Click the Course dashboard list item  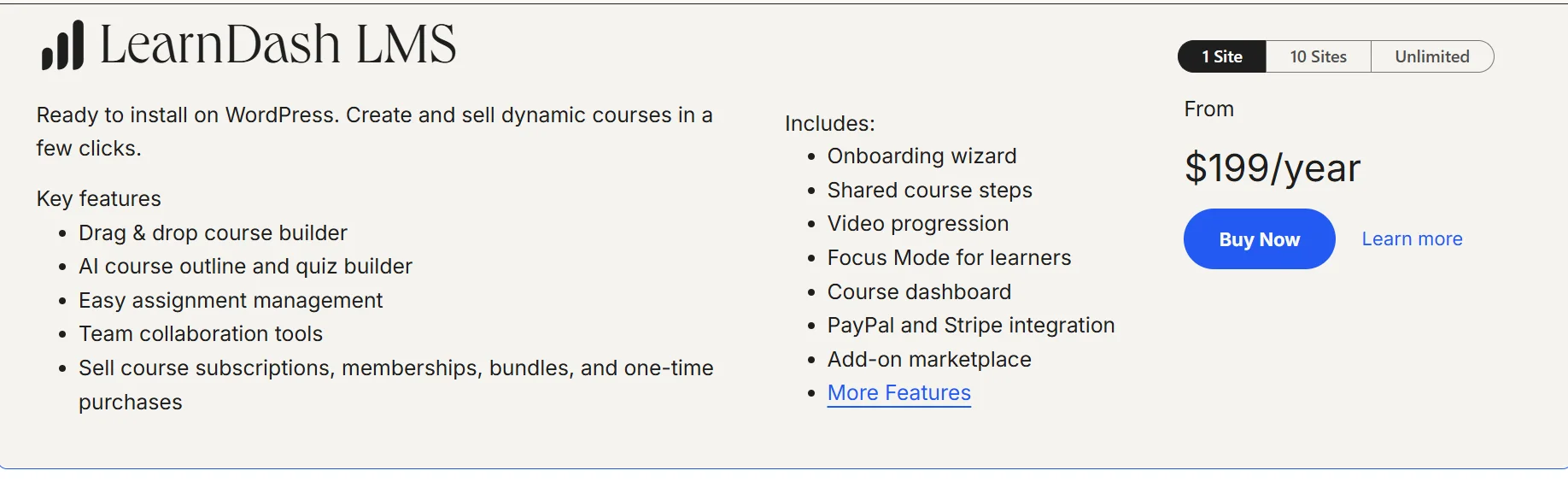919,292
